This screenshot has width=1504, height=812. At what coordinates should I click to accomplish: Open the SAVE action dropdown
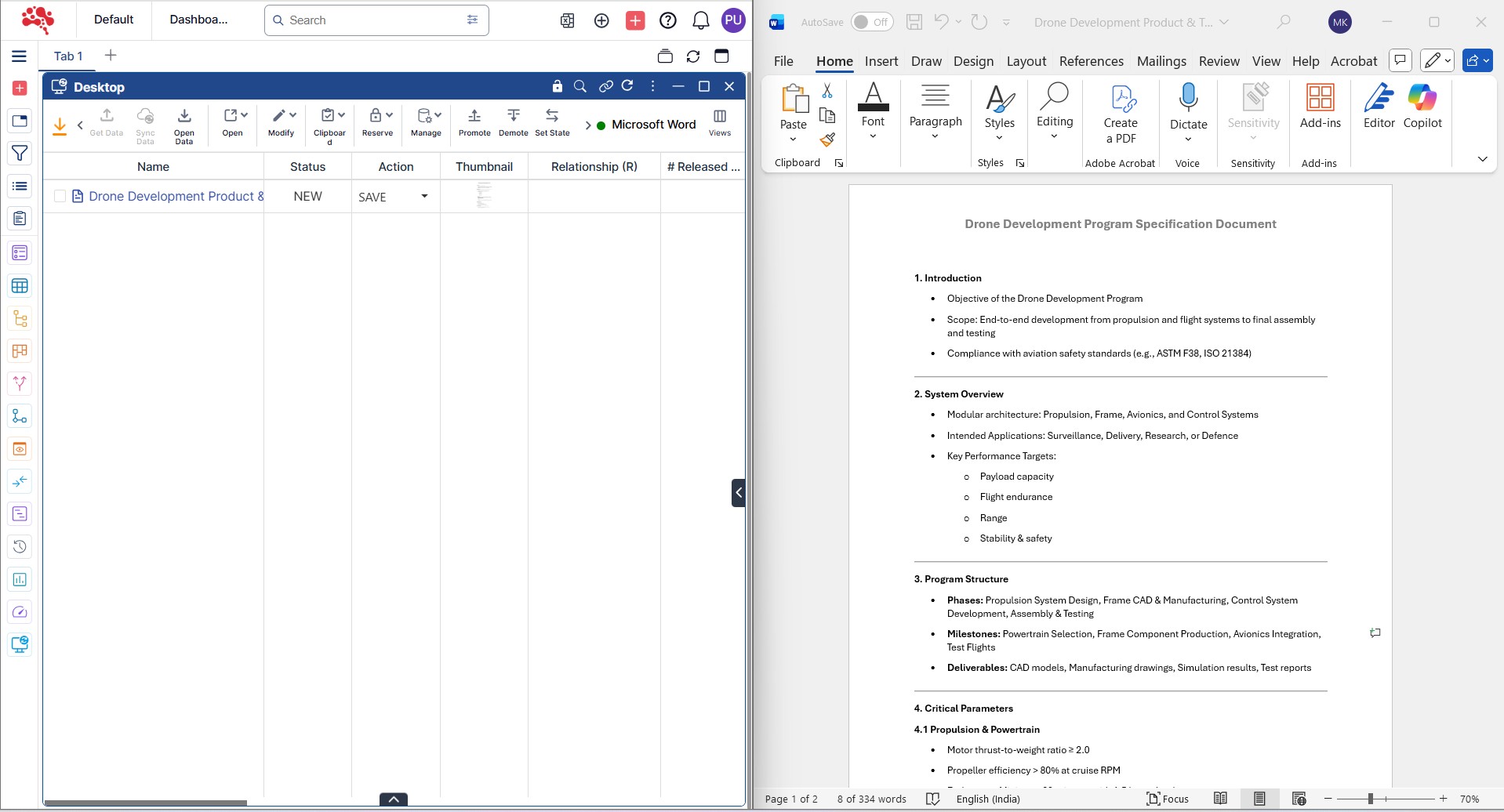(424, 196)
